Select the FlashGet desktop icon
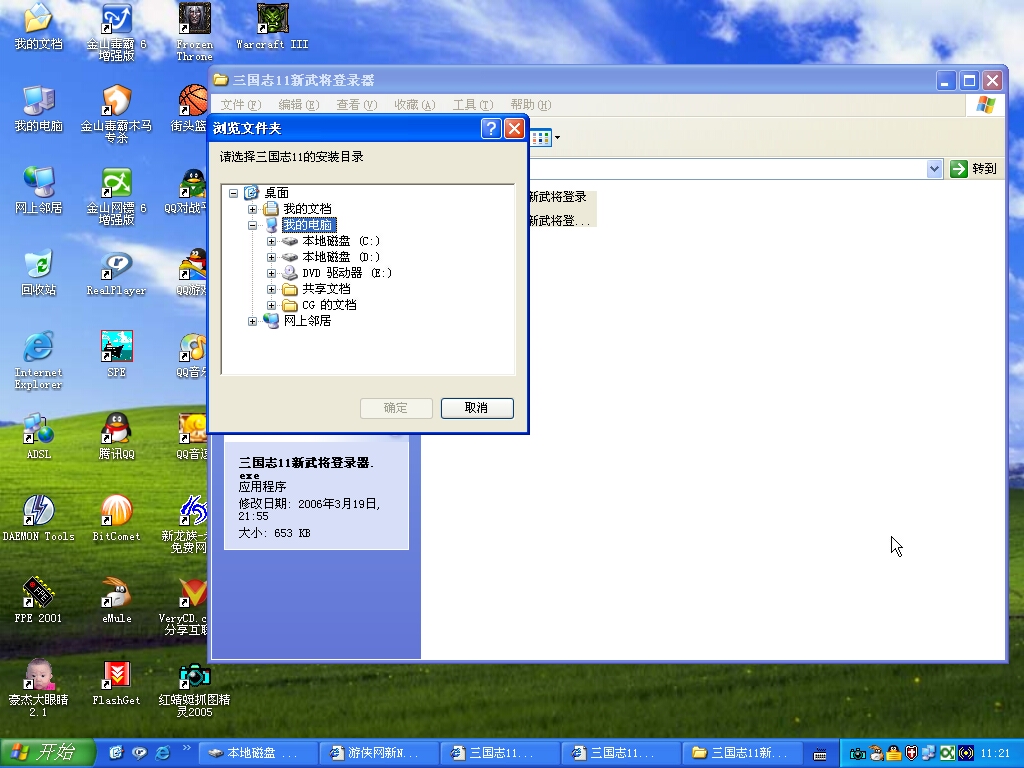 click(116, 676)
